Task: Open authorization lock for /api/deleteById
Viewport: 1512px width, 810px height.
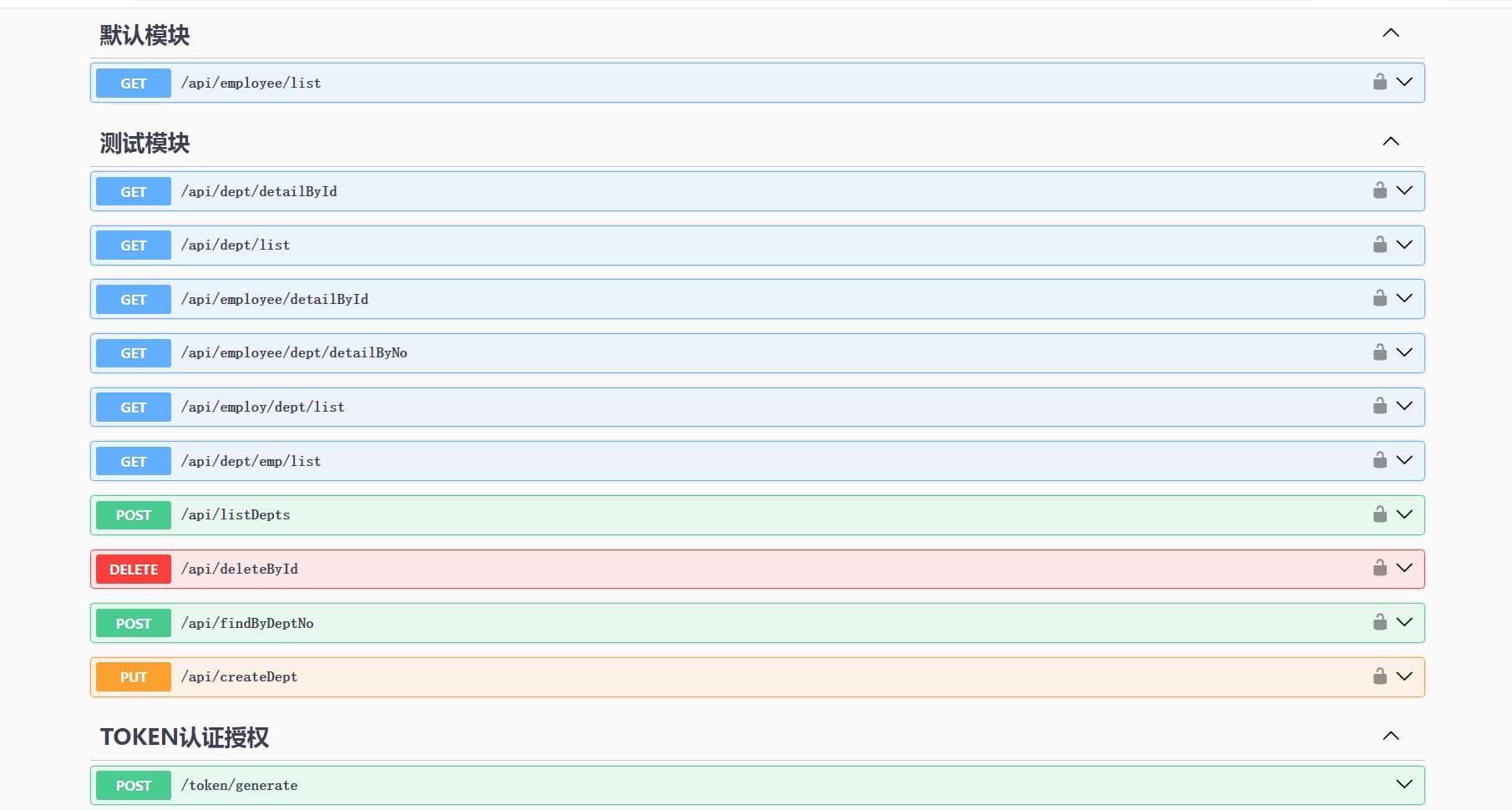Action: pyautogui.click(x=1380, y=568)
